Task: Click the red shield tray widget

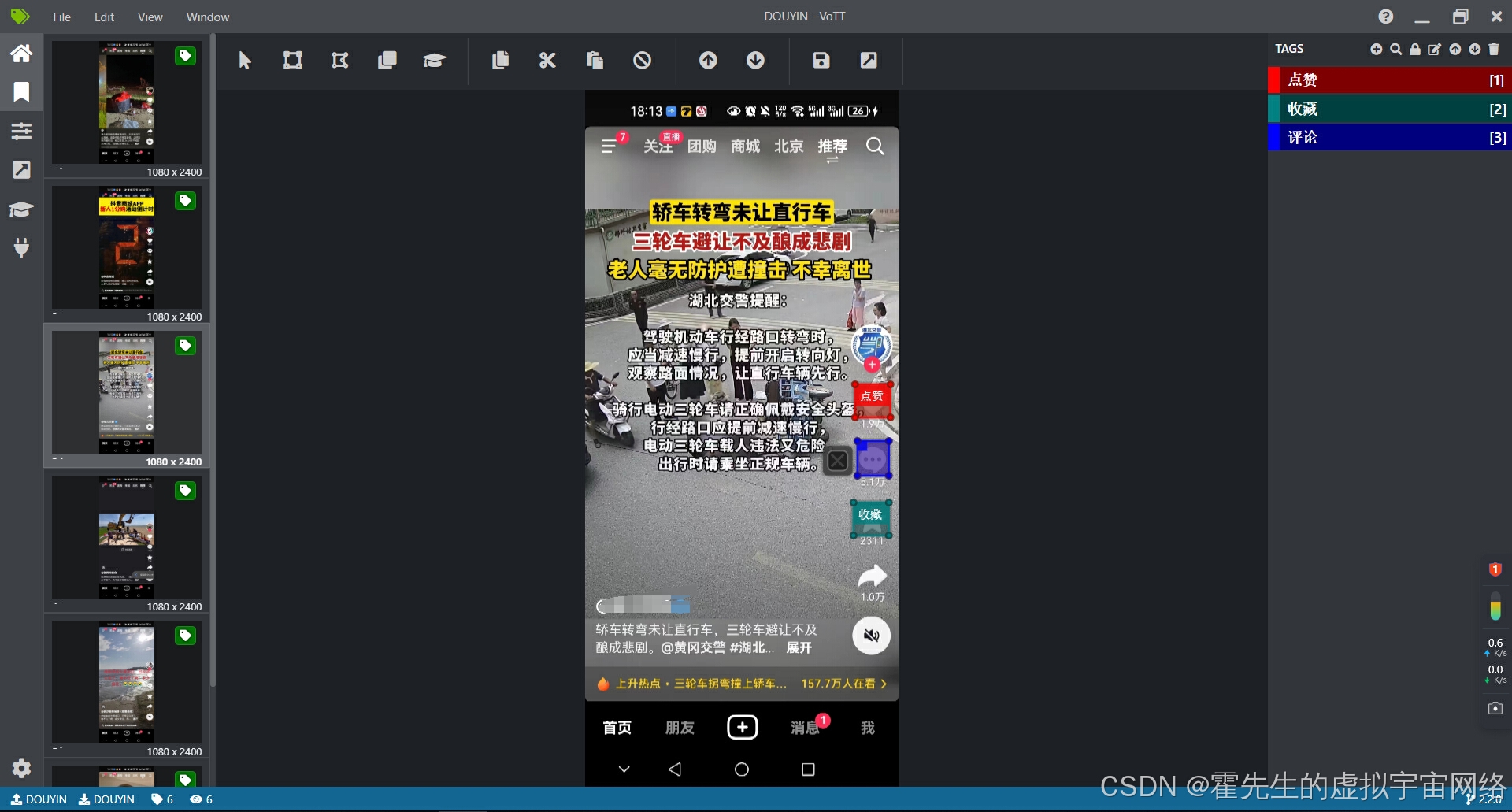Action: [x=1495, y=569]
